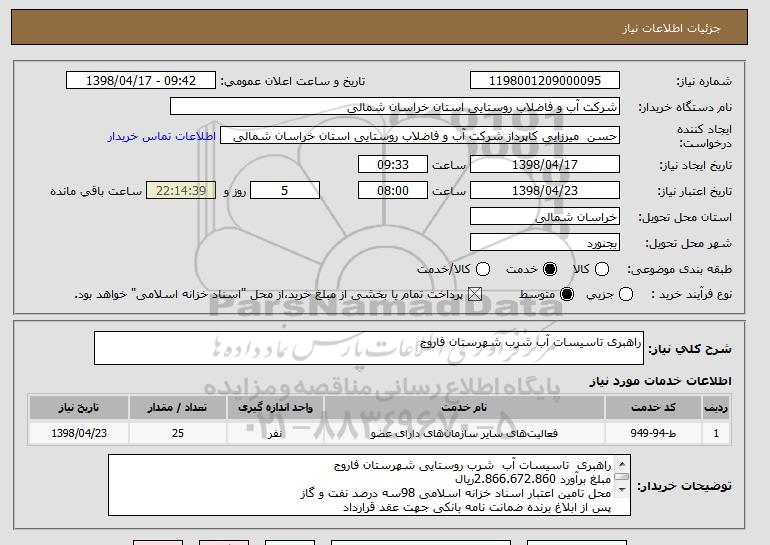Click validity time field 08:00
The width and height of the screenshot is (770, 545).
tap(393, 191)
